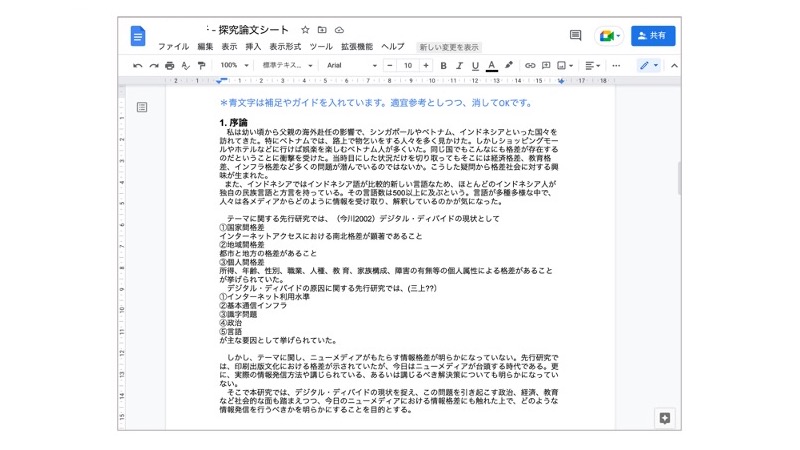Toggle underline formatting
800x450 pixels.
point(475,65)
